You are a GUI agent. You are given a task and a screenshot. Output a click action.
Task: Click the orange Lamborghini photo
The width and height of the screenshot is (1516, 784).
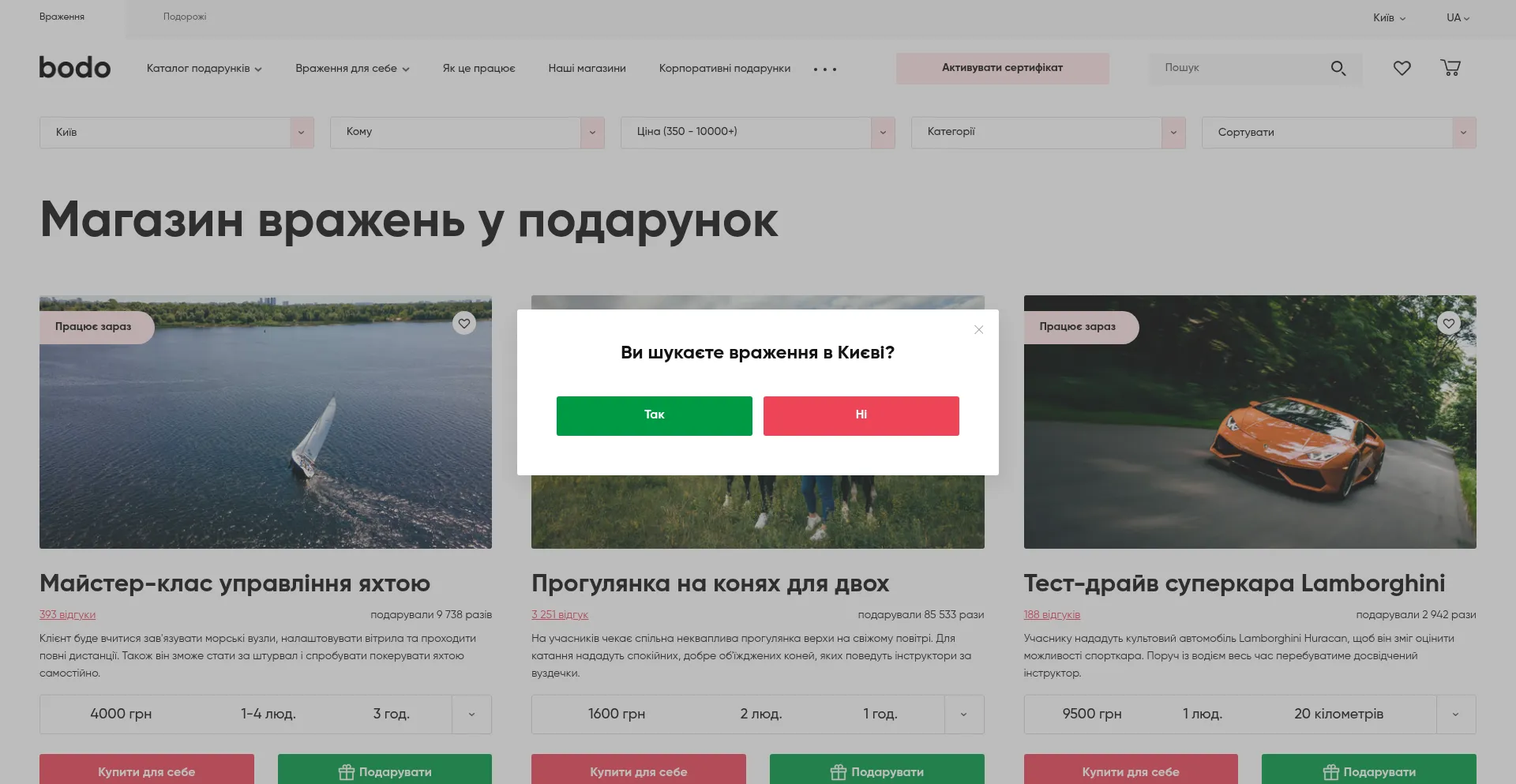point(1250,422)
